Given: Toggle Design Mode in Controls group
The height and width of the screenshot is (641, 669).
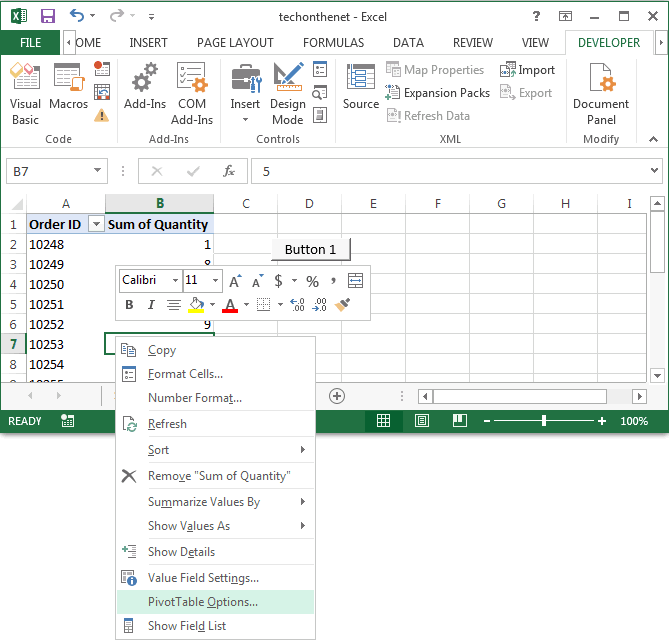Looking at the screenshot, I should point(288,93).
